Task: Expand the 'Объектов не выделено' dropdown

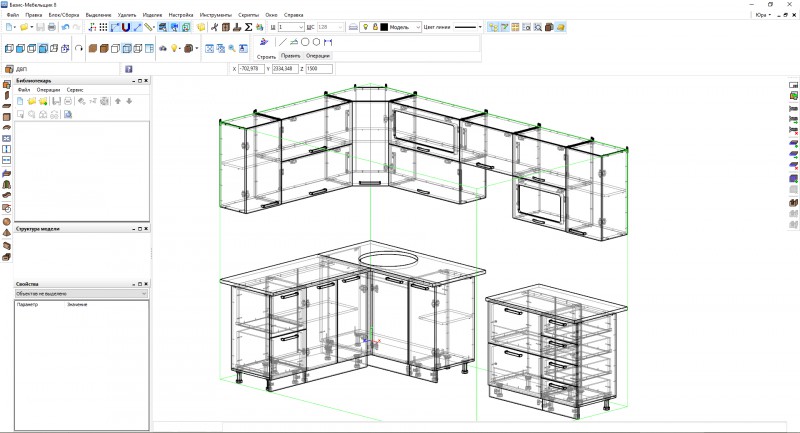Action: [81, 294]
